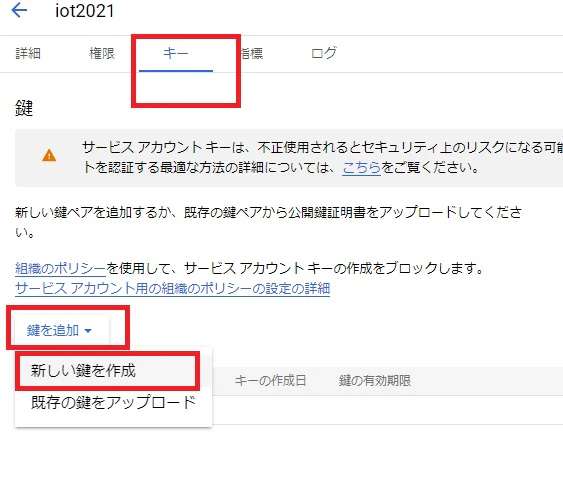Click the 鍵 section heading
The image size is (563, 497).
pos(24,108)
